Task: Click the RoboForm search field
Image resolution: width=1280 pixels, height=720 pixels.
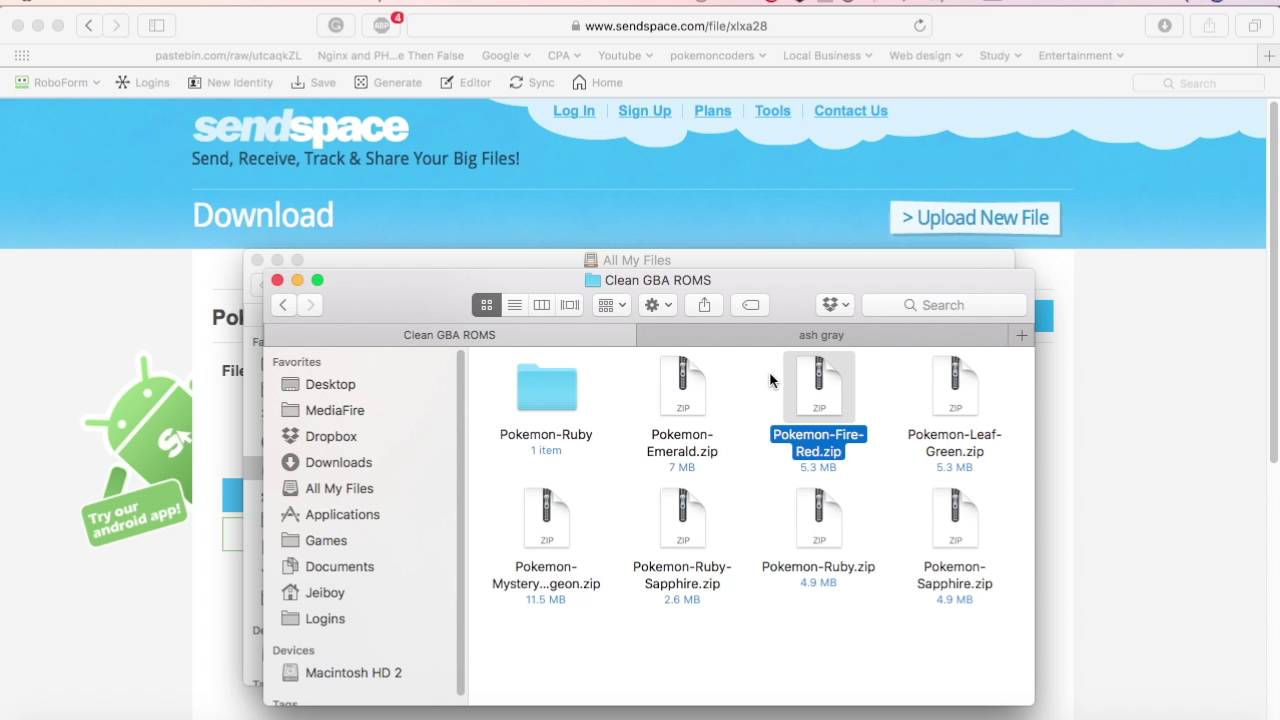Action: point(1197,83)
